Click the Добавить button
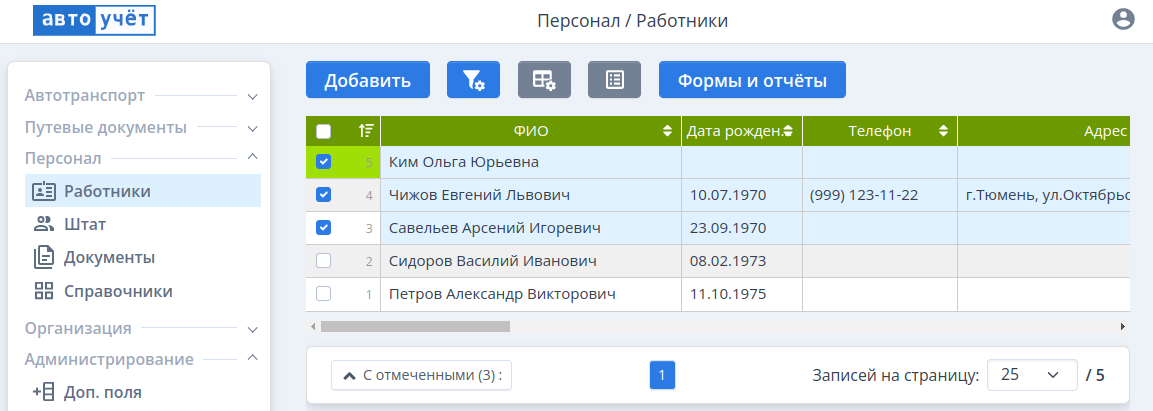 coord(367,80)
